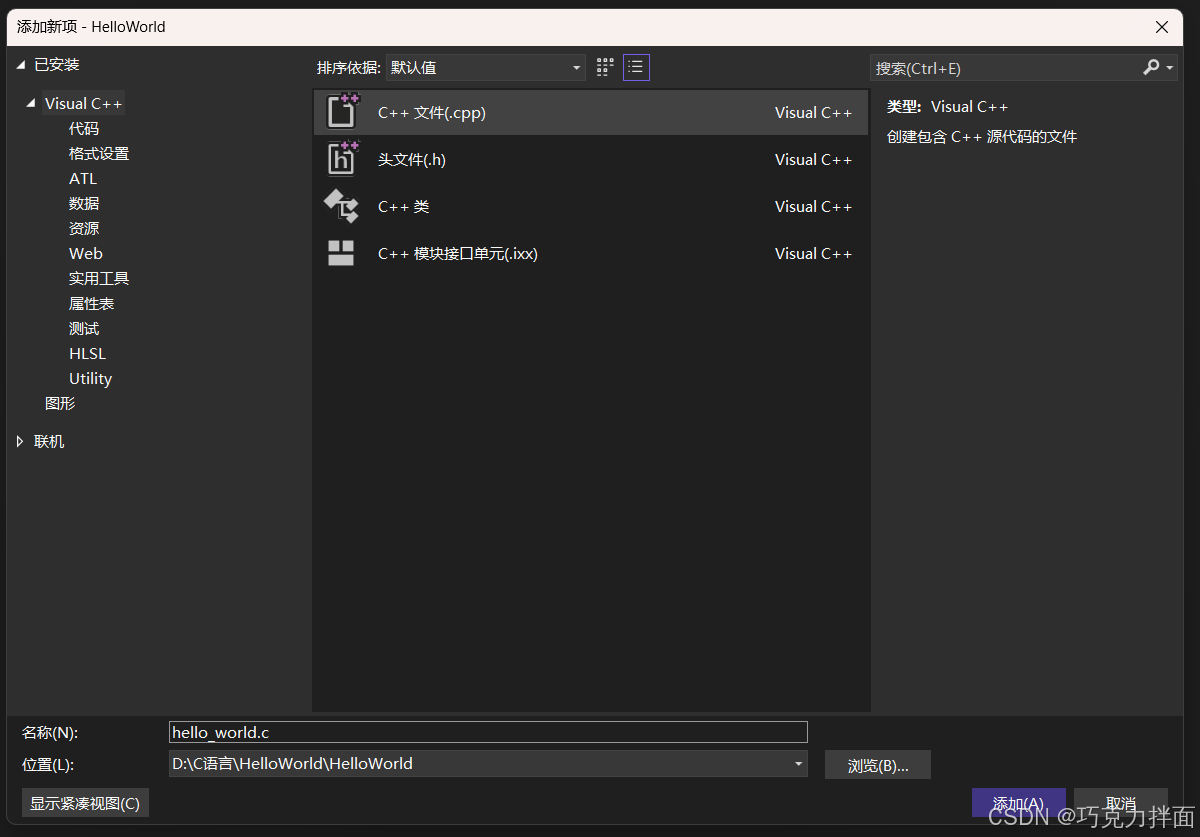
Task: Select 实用工具 category in the tree
Action: [x=99, y=279]
